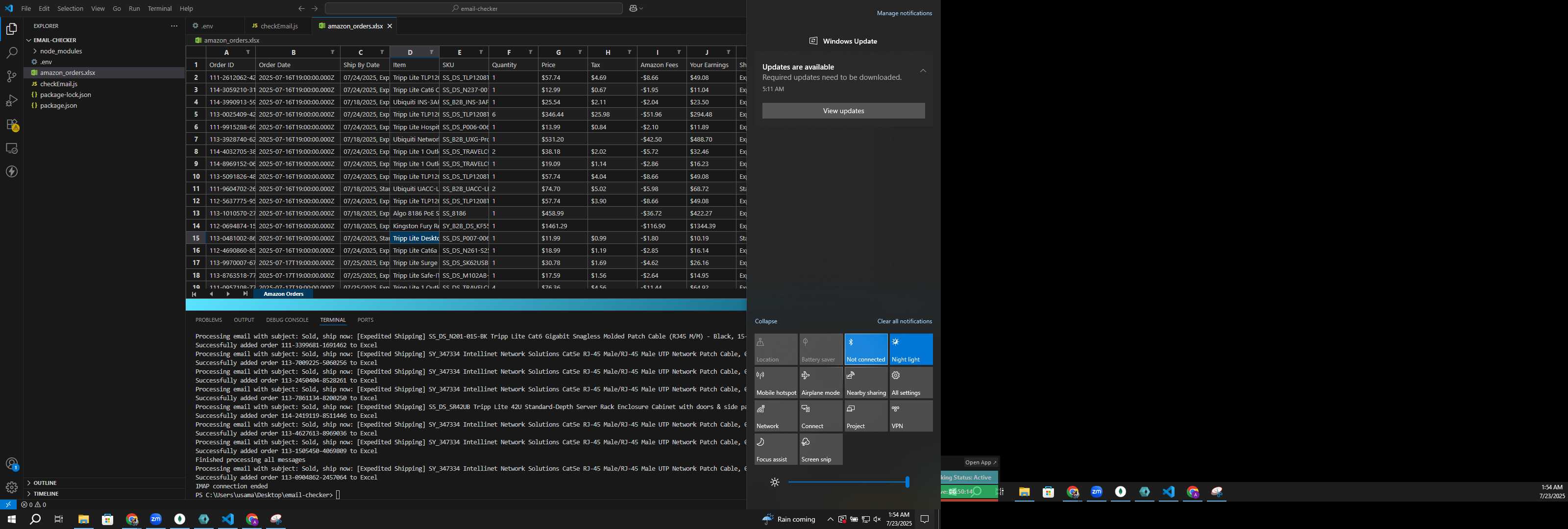Screen dimensions: 1568x529
Task: Expand the Outline section
Action: (45, 483)
